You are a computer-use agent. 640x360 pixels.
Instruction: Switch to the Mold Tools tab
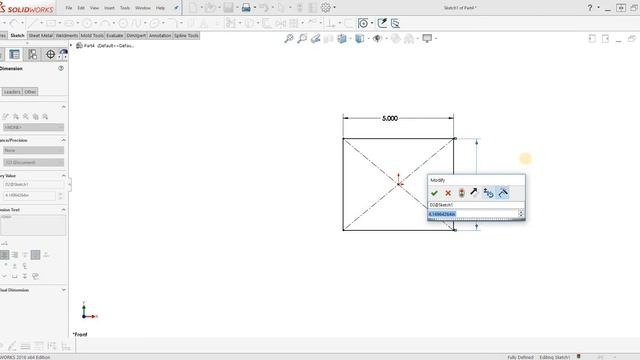click(x=92, y=36)
